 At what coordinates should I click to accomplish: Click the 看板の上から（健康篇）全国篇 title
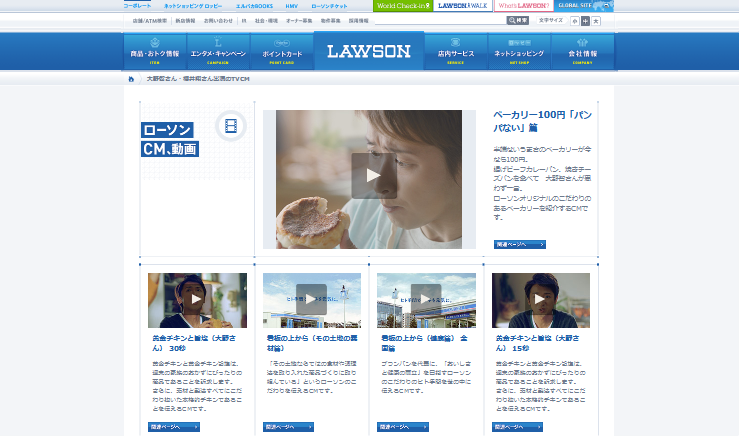[x=425, y=343]
